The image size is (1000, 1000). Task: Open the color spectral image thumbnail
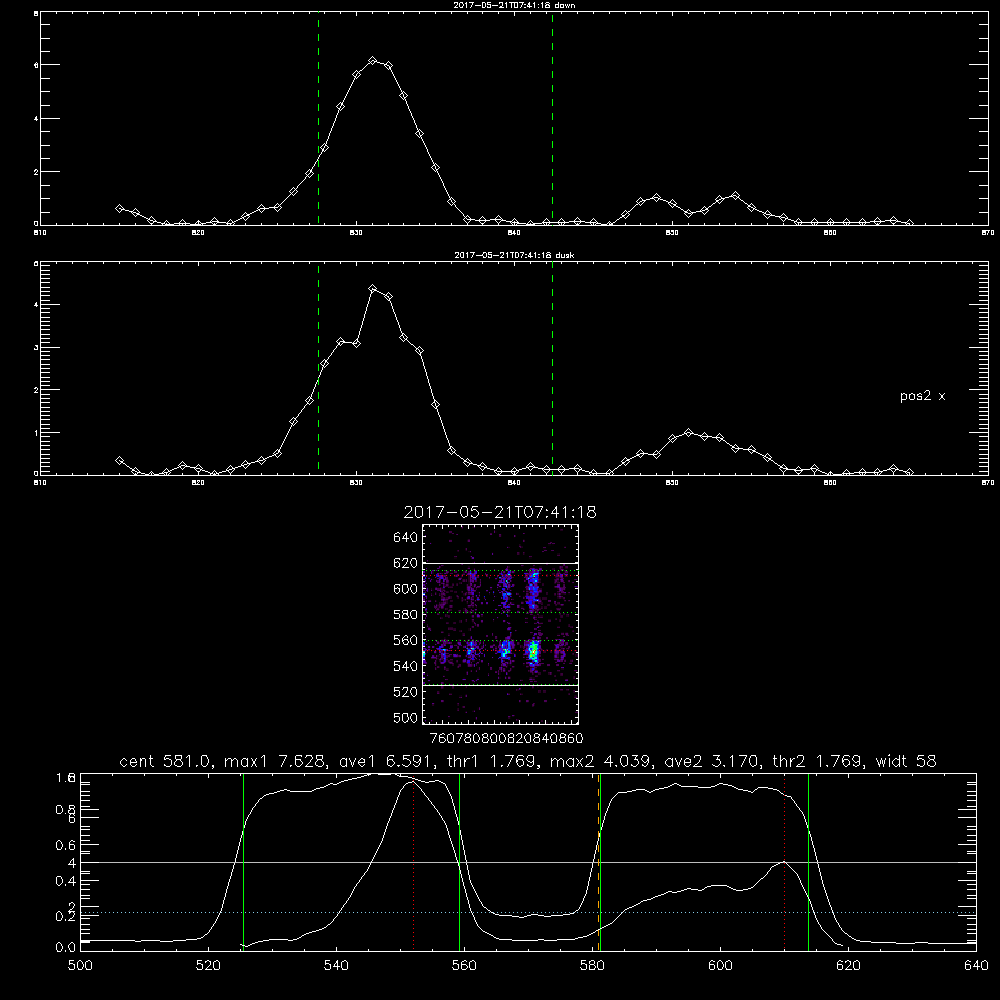501,624
